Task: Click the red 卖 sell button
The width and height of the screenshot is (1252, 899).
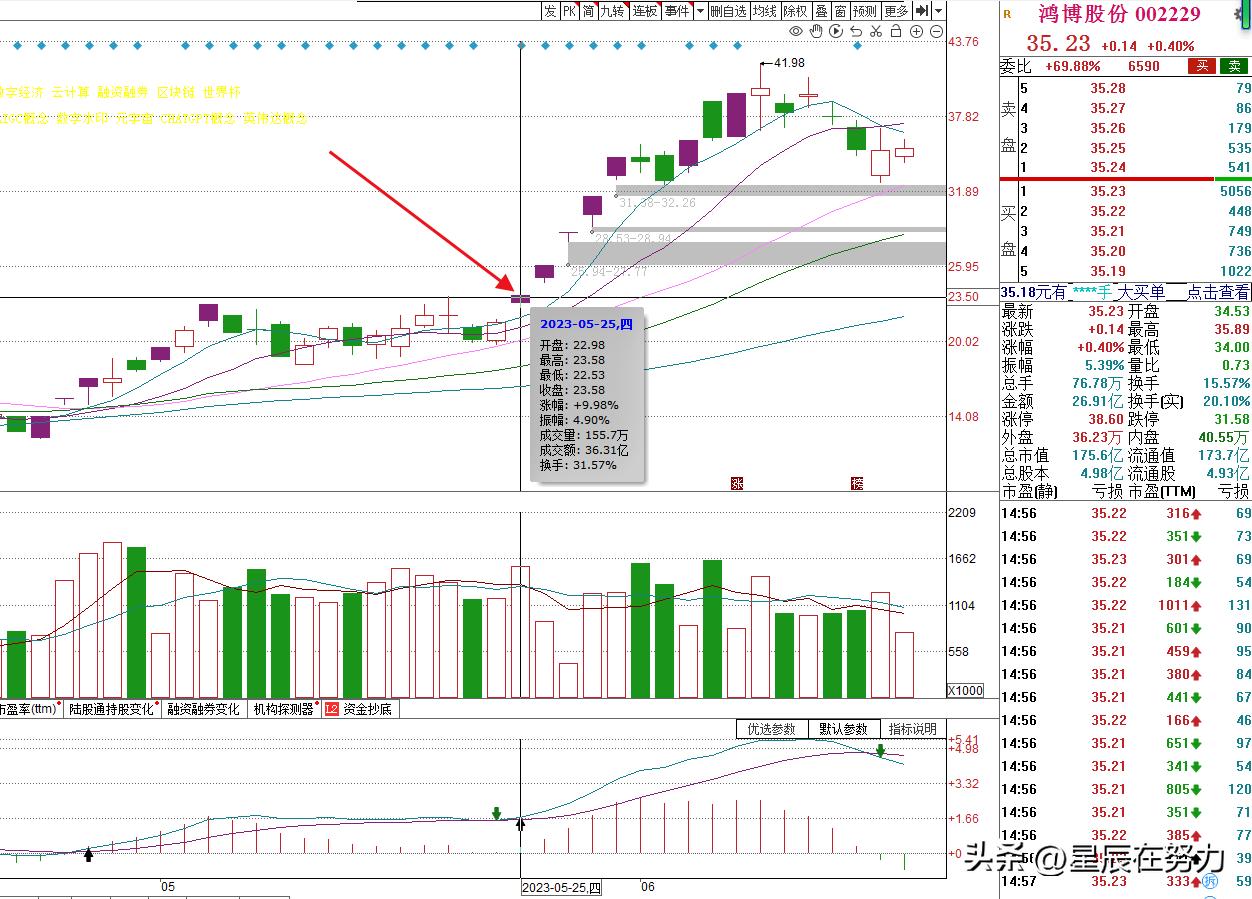Action: coord(1236,66)
